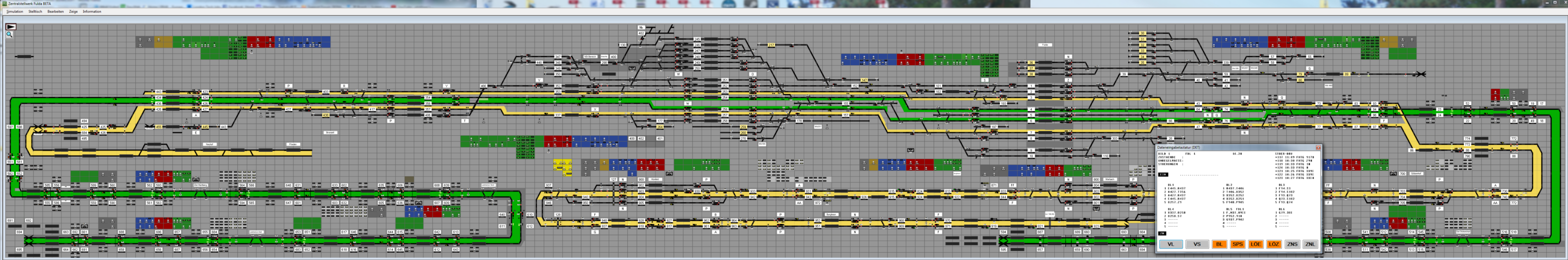Viewport: 1568px width, 260px height.
Task: Click the black play arrow icon
Action: coord(11,27)
